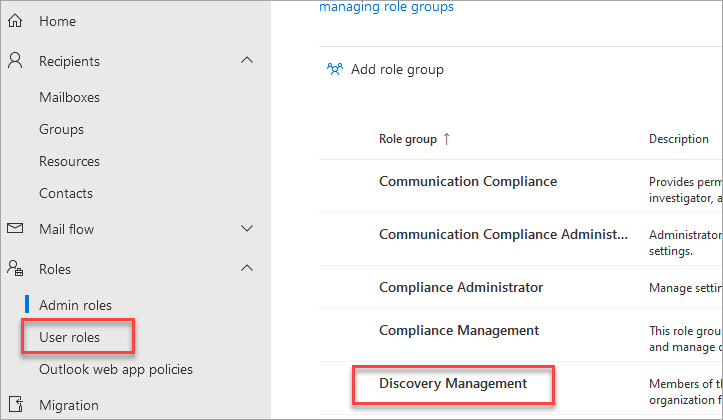The width and height of the screenshot is (723, 420).
Task: Collapse the Recipients section chevron
Action: click(248, 61)
